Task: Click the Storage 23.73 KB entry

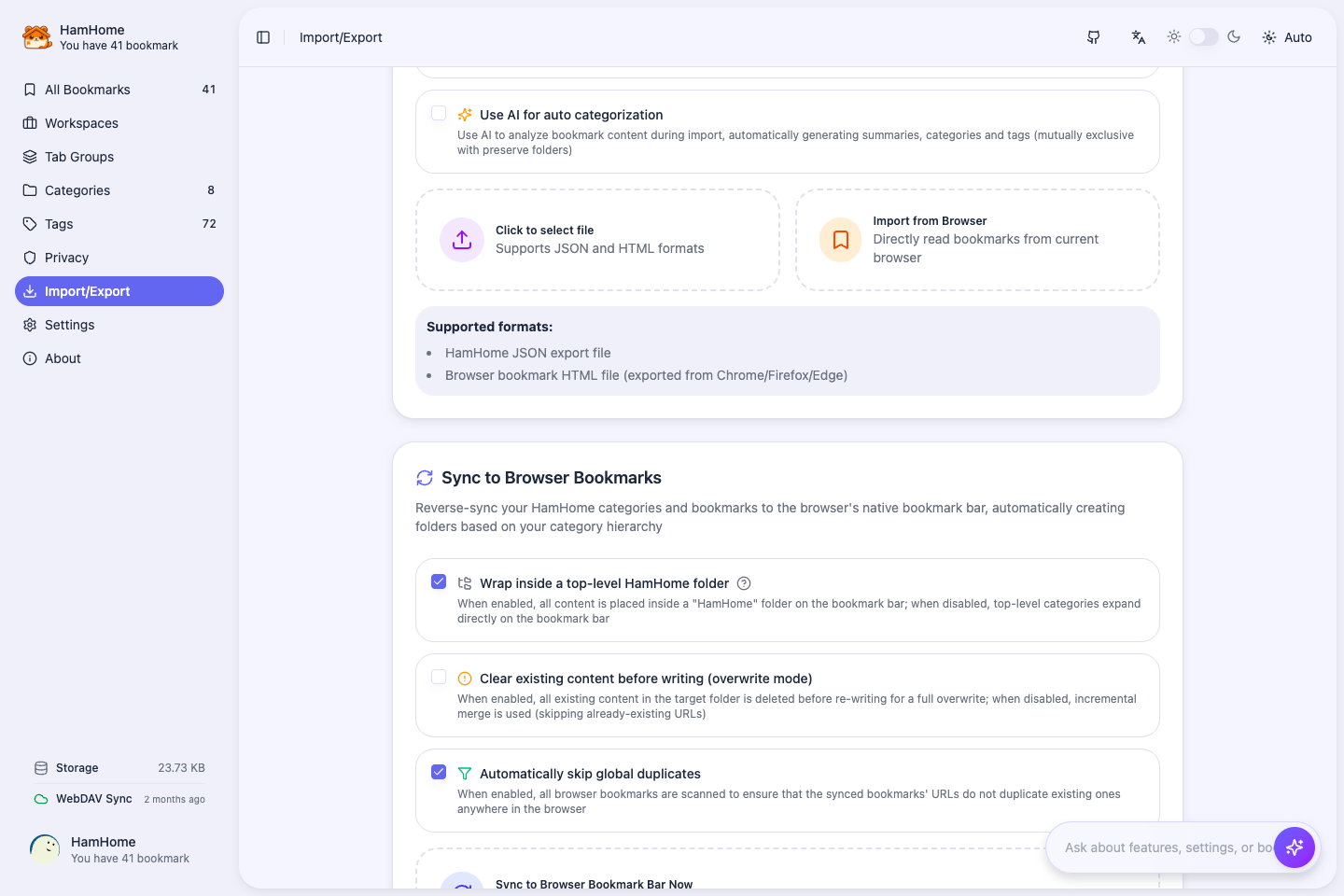Action: pyautogui.click(x=119, y=768)
